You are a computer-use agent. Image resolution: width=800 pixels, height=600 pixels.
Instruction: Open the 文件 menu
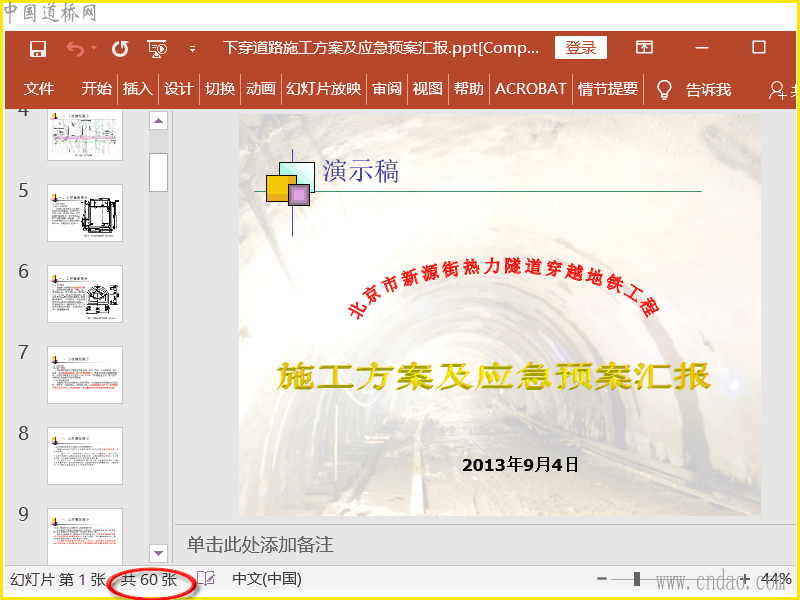tap(39, 89)
